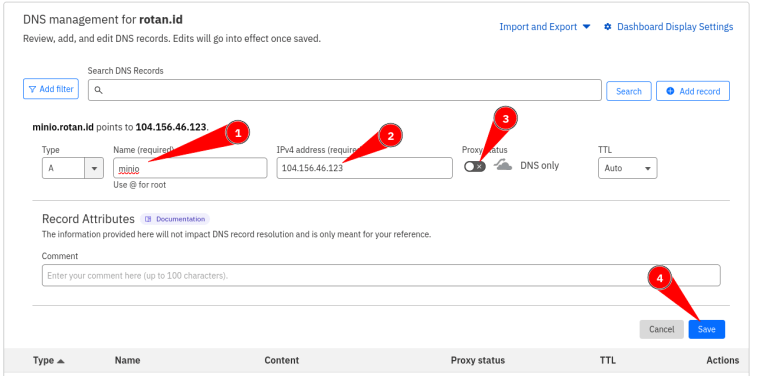
Task: Click the Comment input field
Action: click(381, 275)
